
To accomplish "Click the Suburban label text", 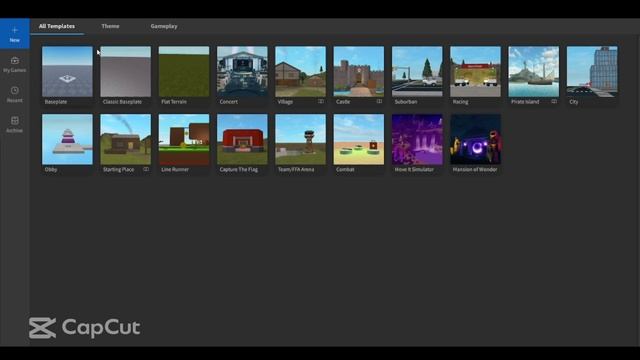I will 406,102.
